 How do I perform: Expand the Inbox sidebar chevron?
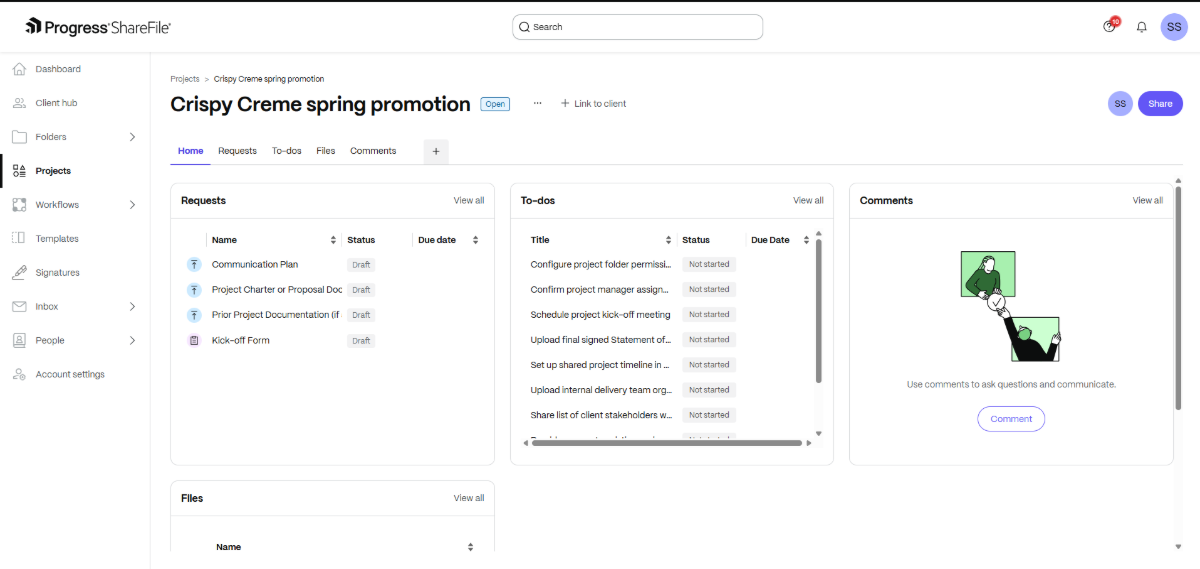click(132, 307)
